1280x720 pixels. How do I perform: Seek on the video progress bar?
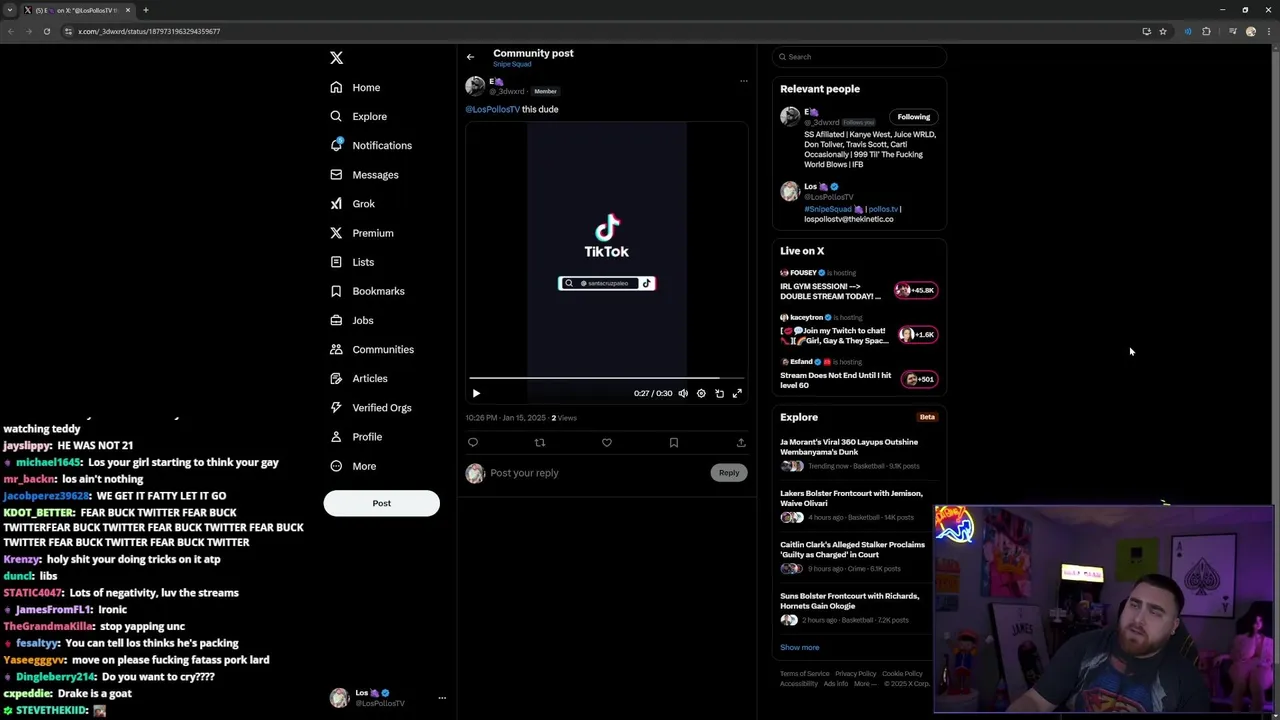(x=606, y=379)
